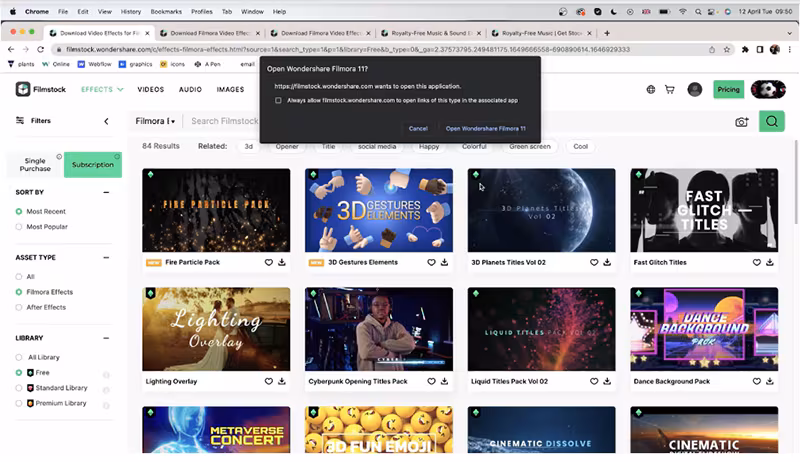Check Always allow filmstock.wondershare.com checkbox
Screen dimensions: 800x462
point(278,100)
